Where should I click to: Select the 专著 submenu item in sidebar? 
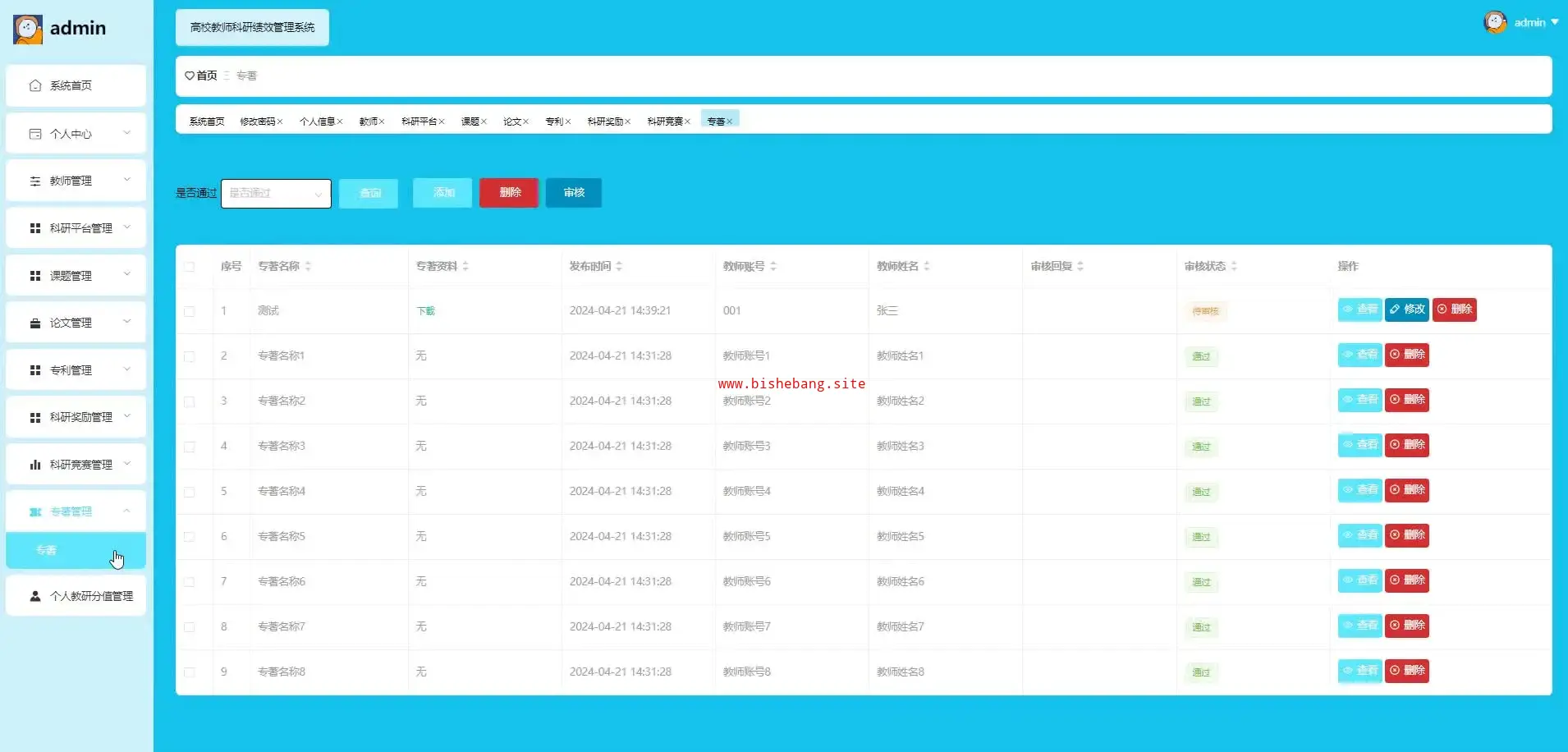click(x=76, y=551)
